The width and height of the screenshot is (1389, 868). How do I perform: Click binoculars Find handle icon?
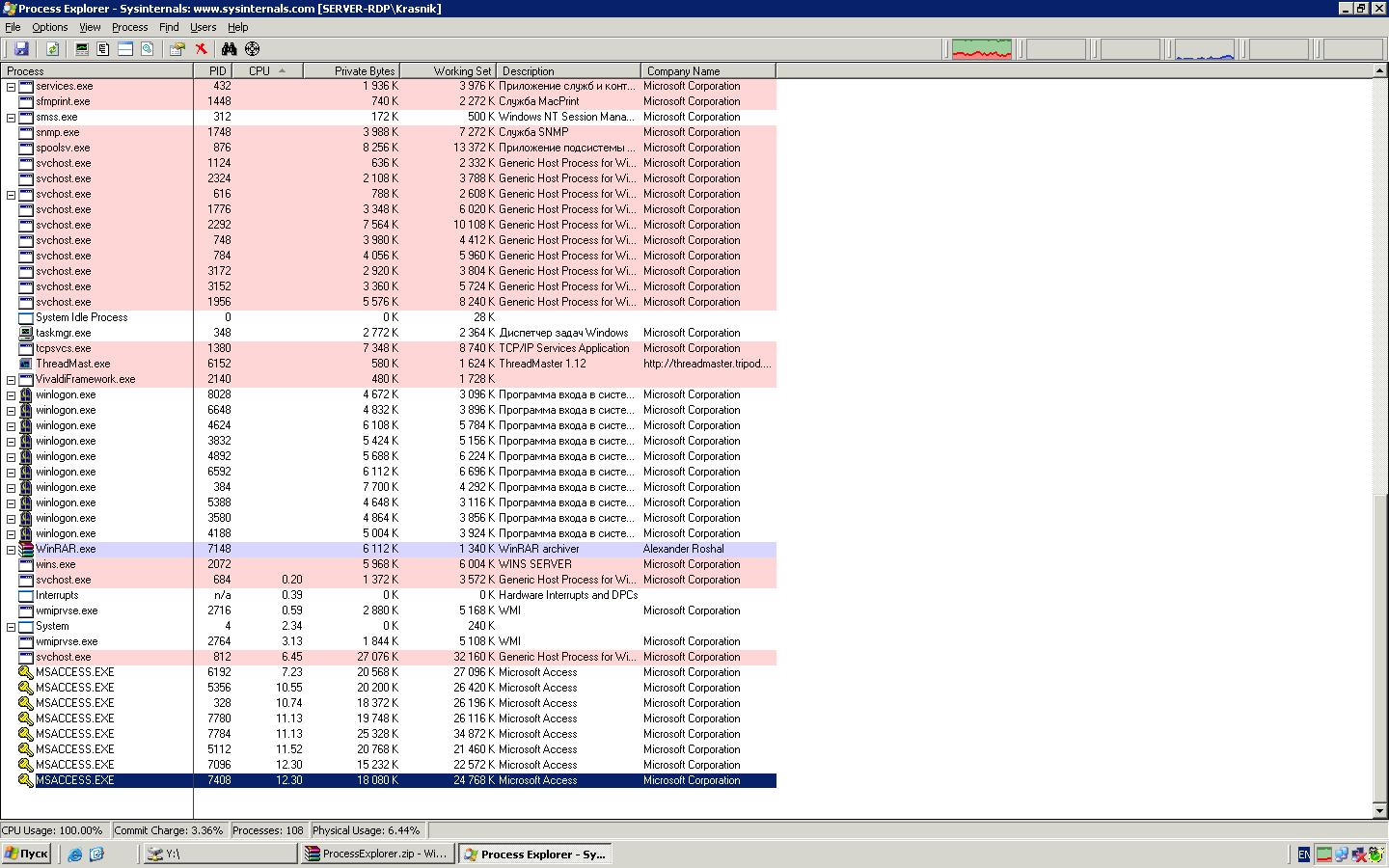(229, 49)
